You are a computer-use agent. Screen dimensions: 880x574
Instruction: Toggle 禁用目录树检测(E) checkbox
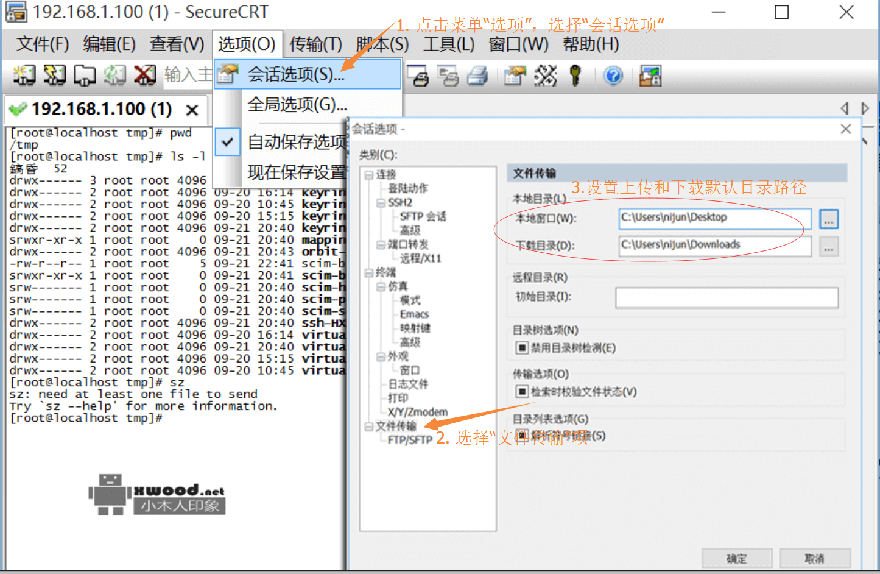522,348
